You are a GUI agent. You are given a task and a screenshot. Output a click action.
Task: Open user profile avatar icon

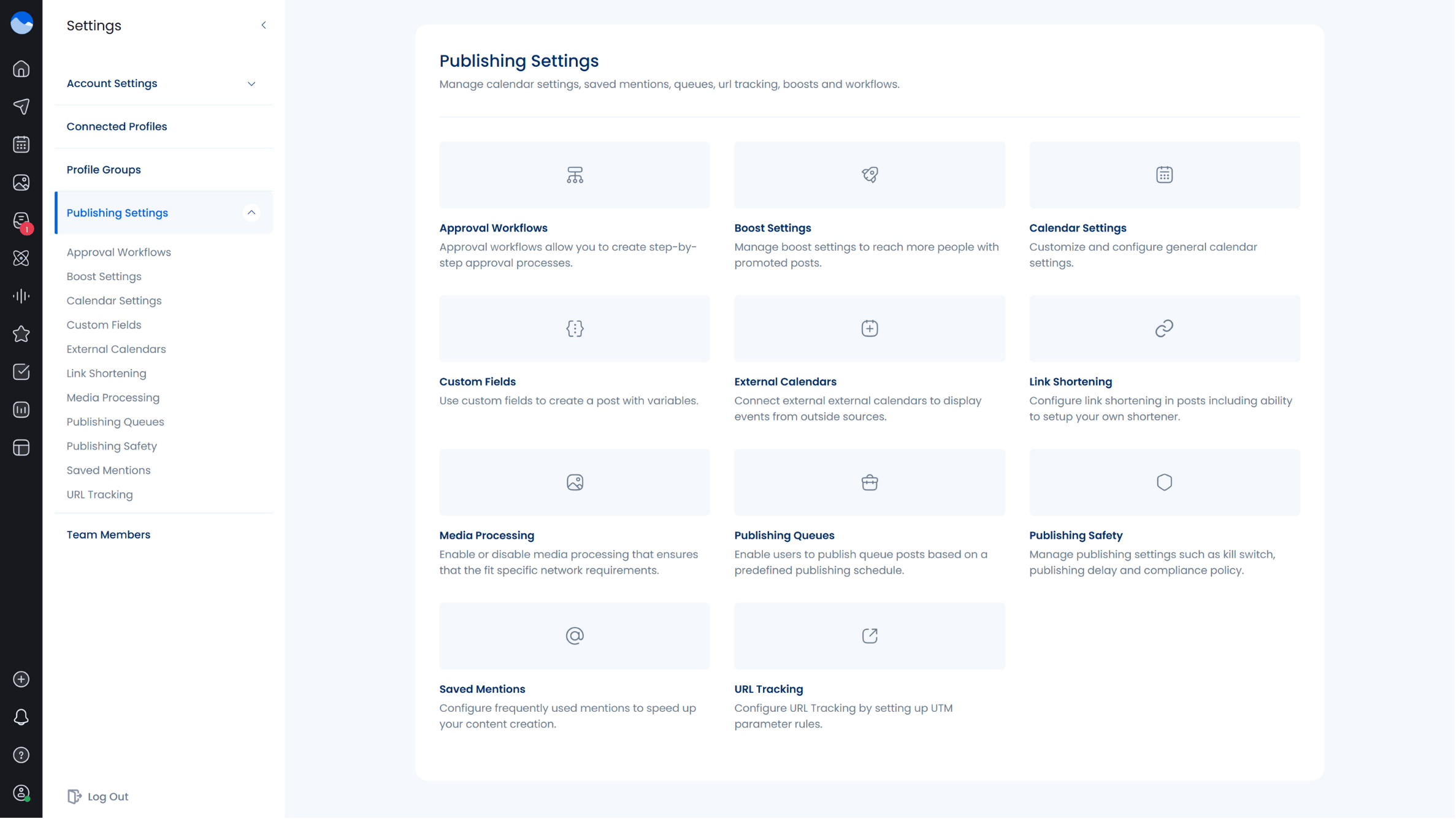point(21,794)
